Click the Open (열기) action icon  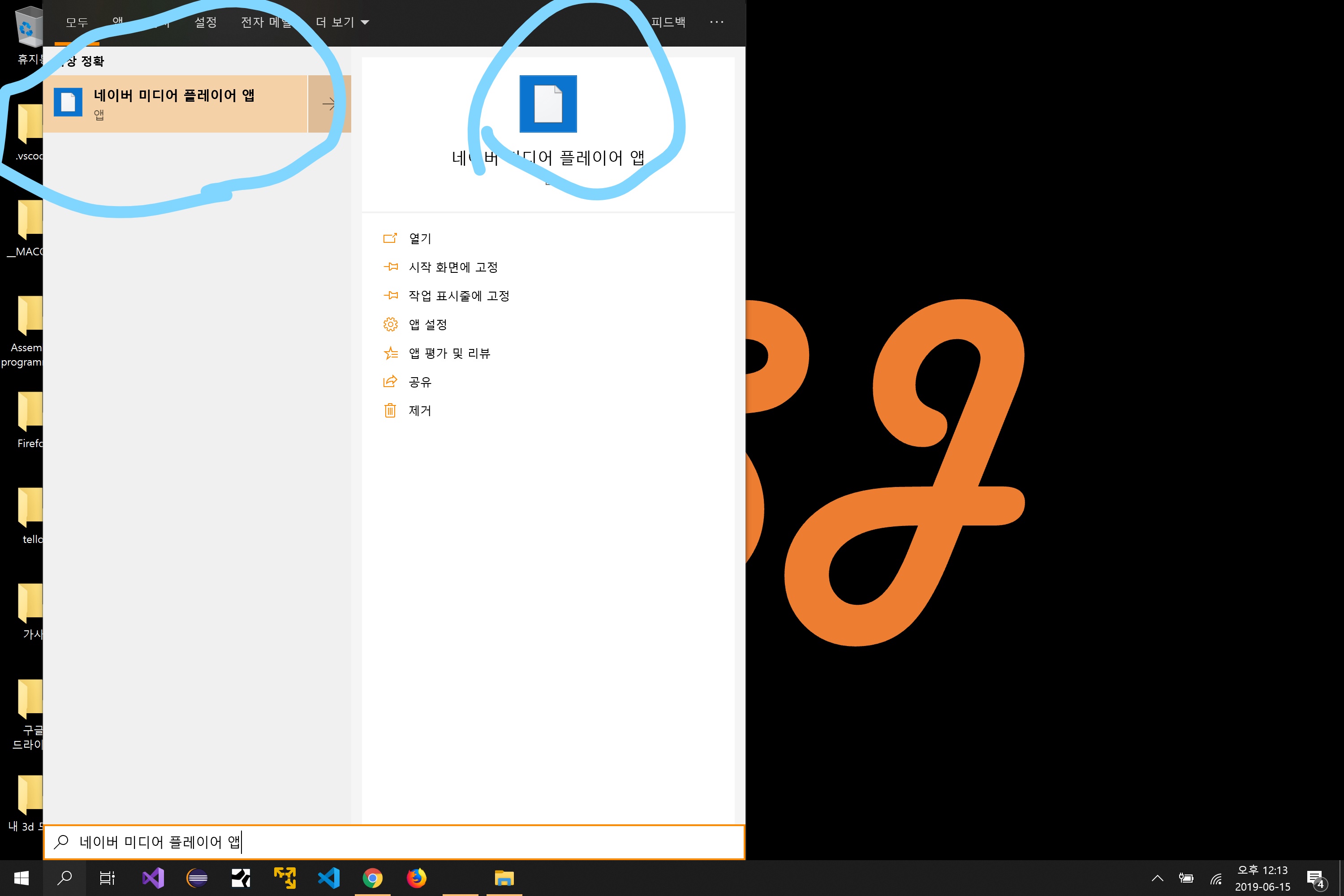(x=390, y=238)
